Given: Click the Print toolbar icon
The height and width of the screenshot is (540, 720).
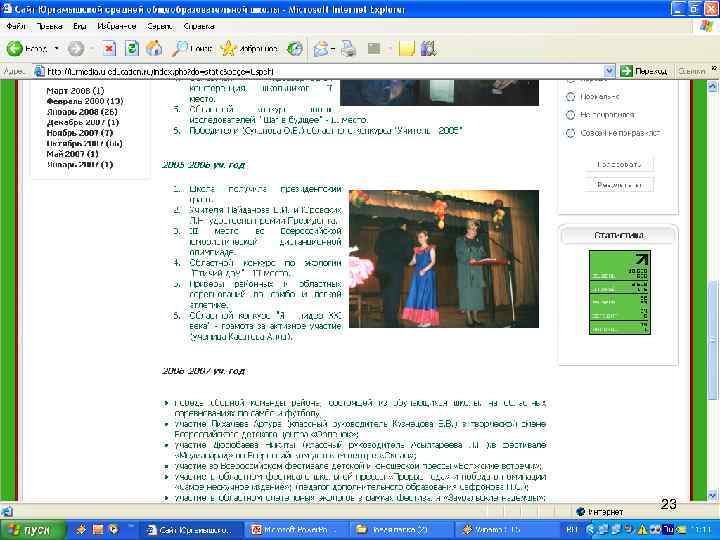Looking at the screenshot, I should (x=348, y=48).
